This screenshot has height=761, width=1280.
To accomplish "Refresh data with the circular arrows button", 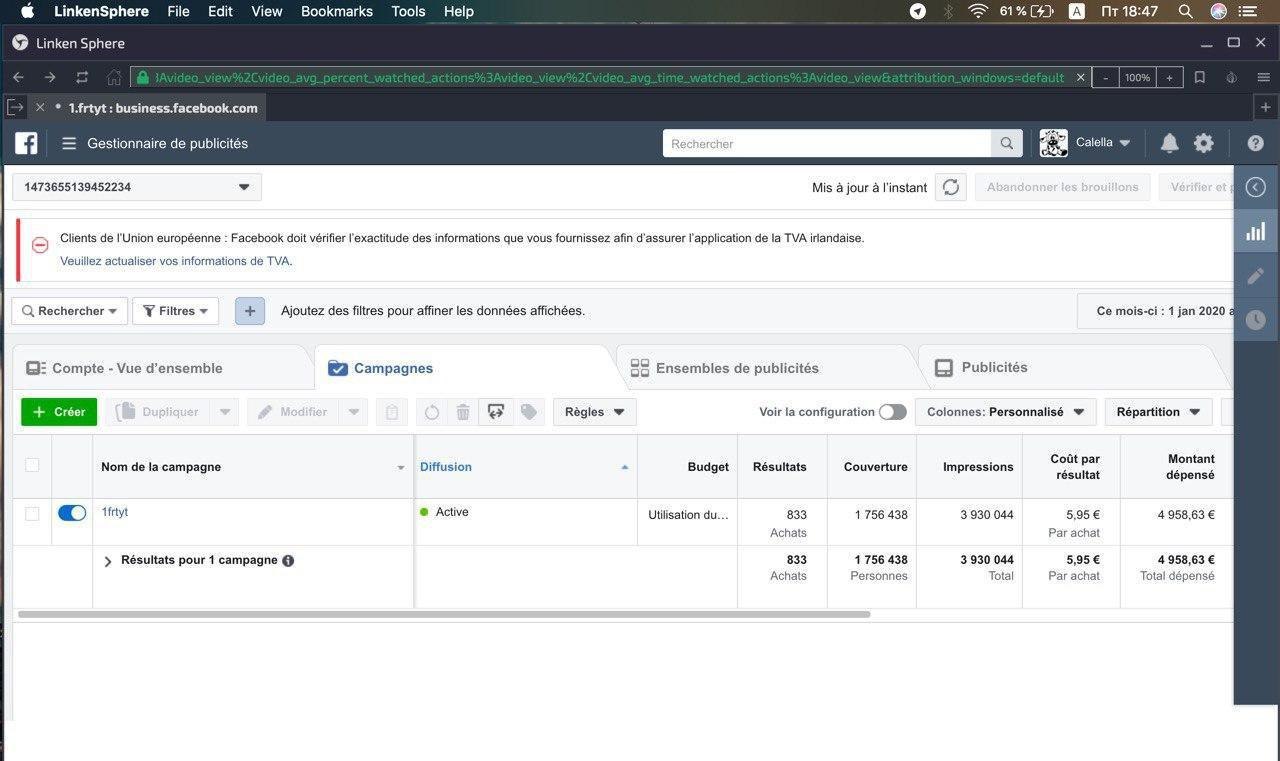I will click(x=951, y=187).
